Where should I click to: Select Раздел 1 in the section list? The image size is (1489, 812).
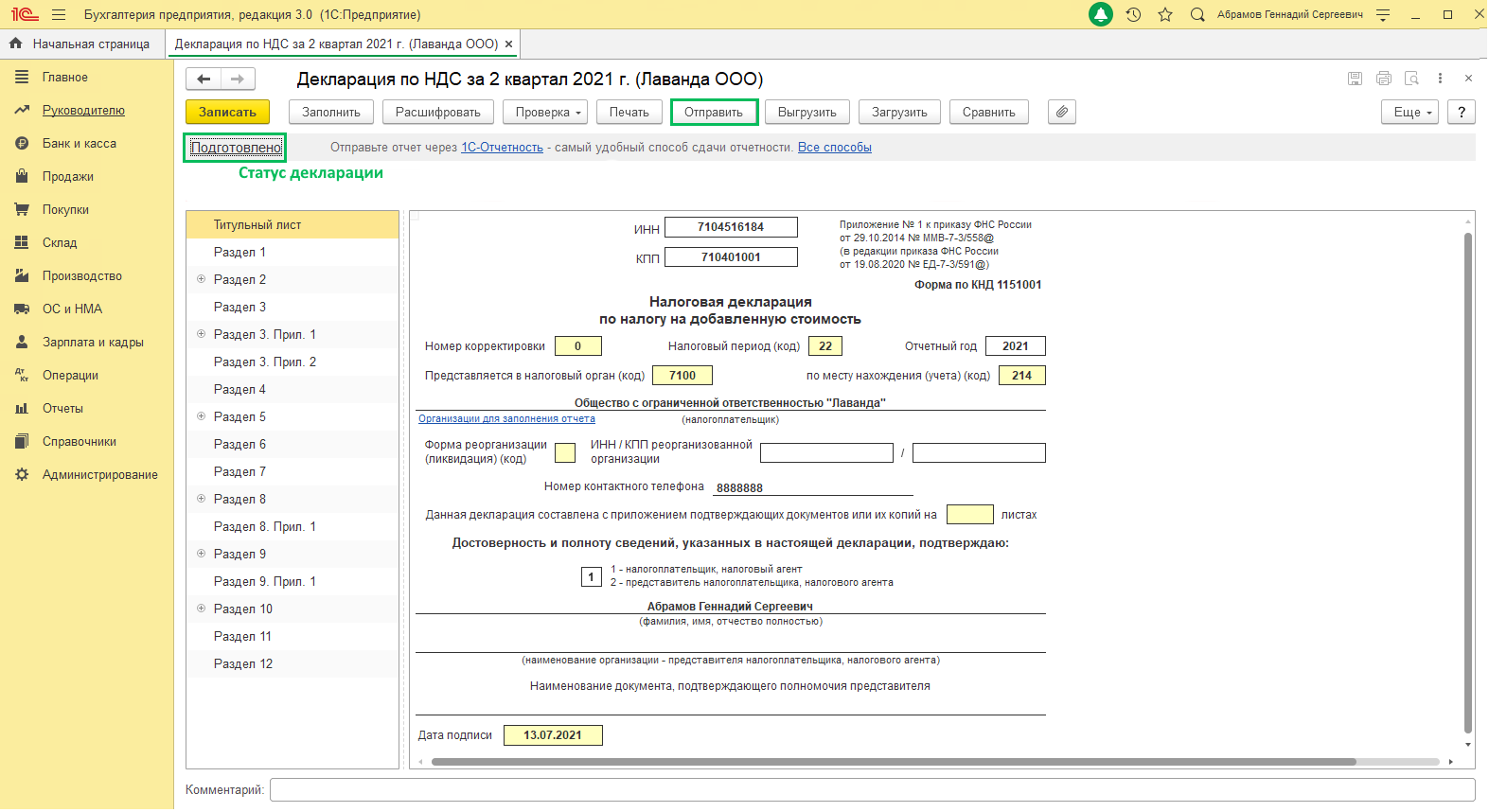coord(292,253)
